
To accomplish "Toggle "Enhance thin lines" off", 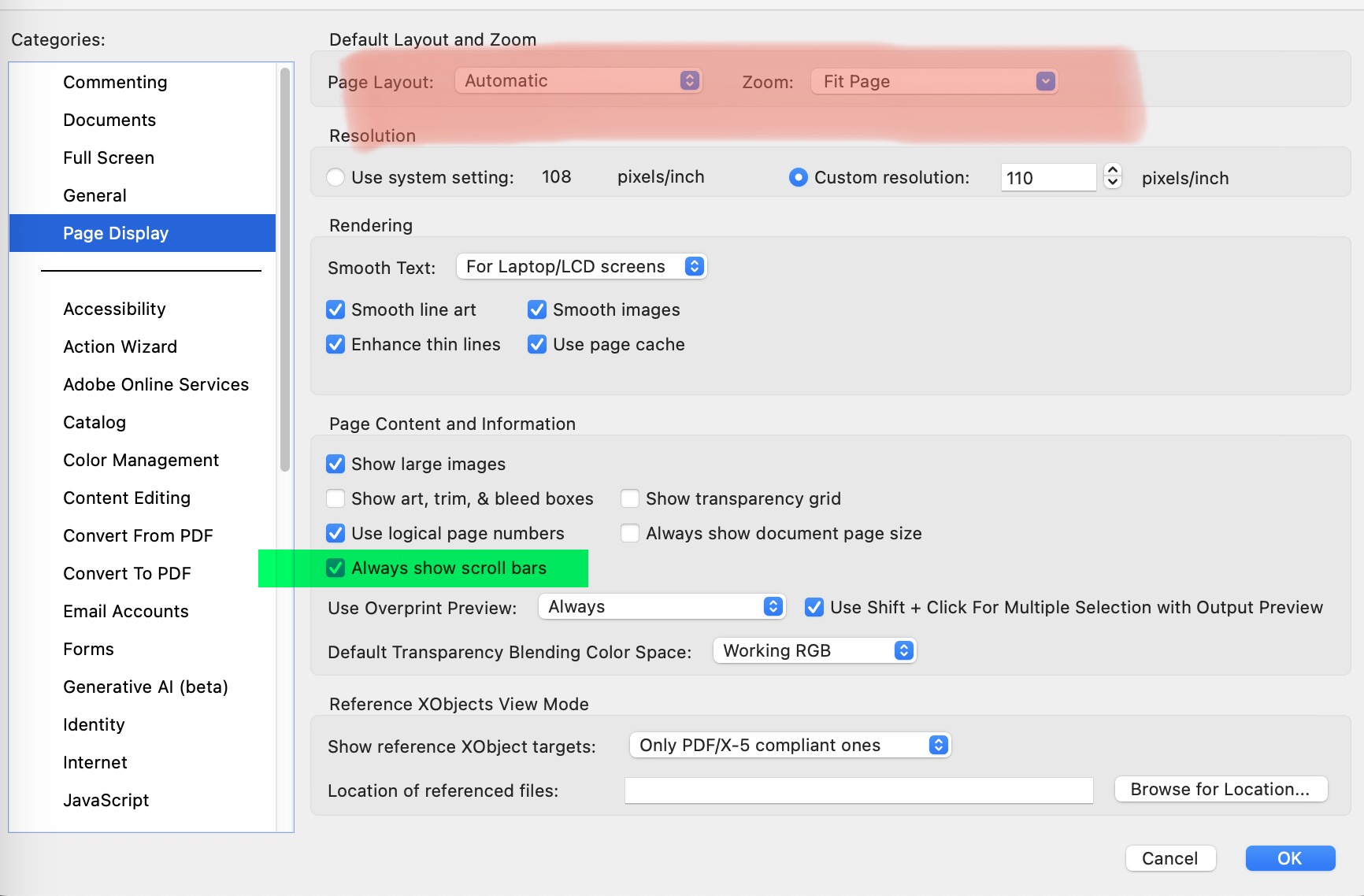I will pyautogui.click(x=335, y=344).
